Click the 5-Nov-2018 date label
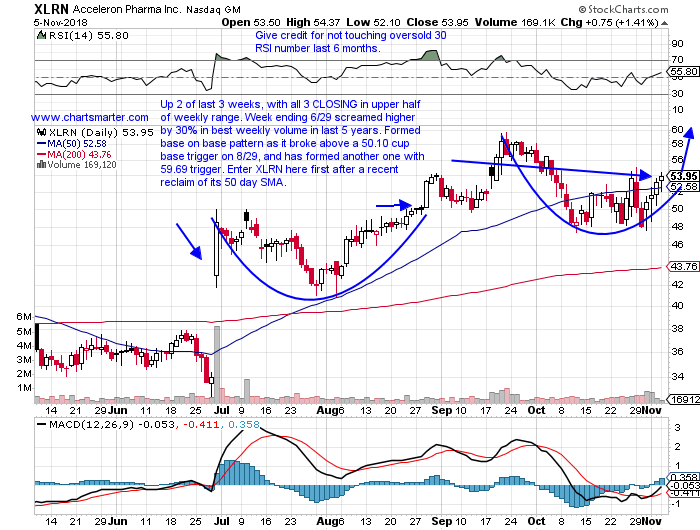The image size is (700, 530). [61, 23]
